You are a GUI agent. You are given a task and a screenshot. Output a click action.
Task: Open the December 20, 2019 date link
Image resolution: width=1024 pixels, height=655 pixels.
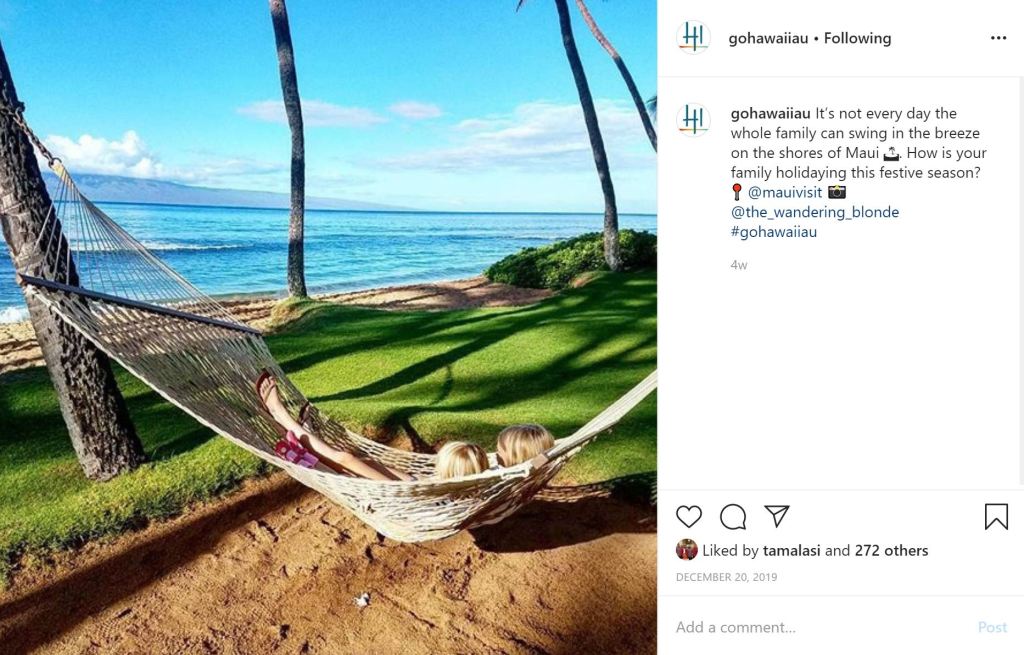(x=726, y=577)
